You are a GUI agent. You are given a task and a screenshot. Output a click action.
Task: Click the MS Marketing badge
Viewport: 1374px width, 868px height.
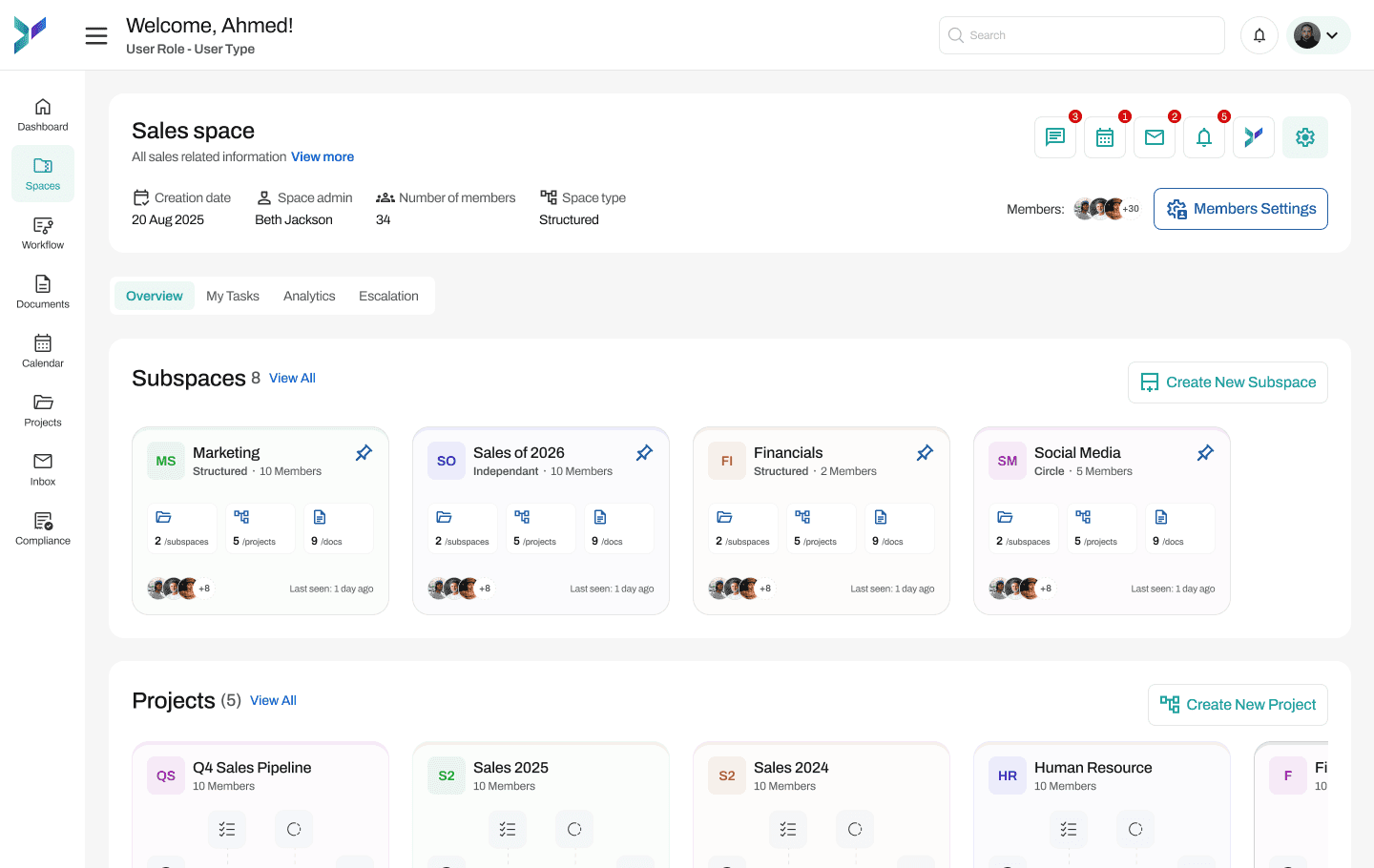point(166,461)
